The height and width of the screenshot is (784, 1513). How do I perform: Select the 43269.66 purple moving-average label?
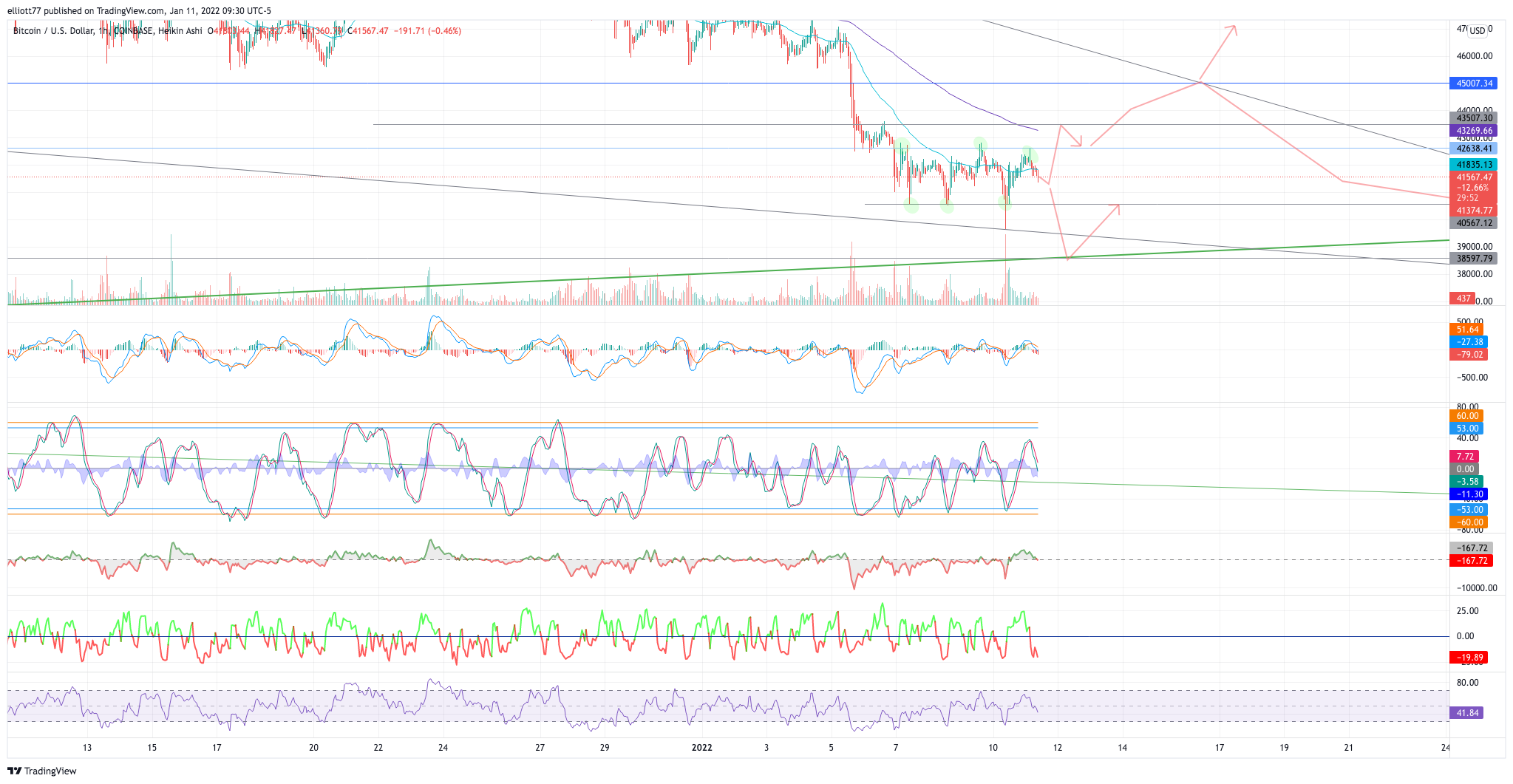(1473, 131)
